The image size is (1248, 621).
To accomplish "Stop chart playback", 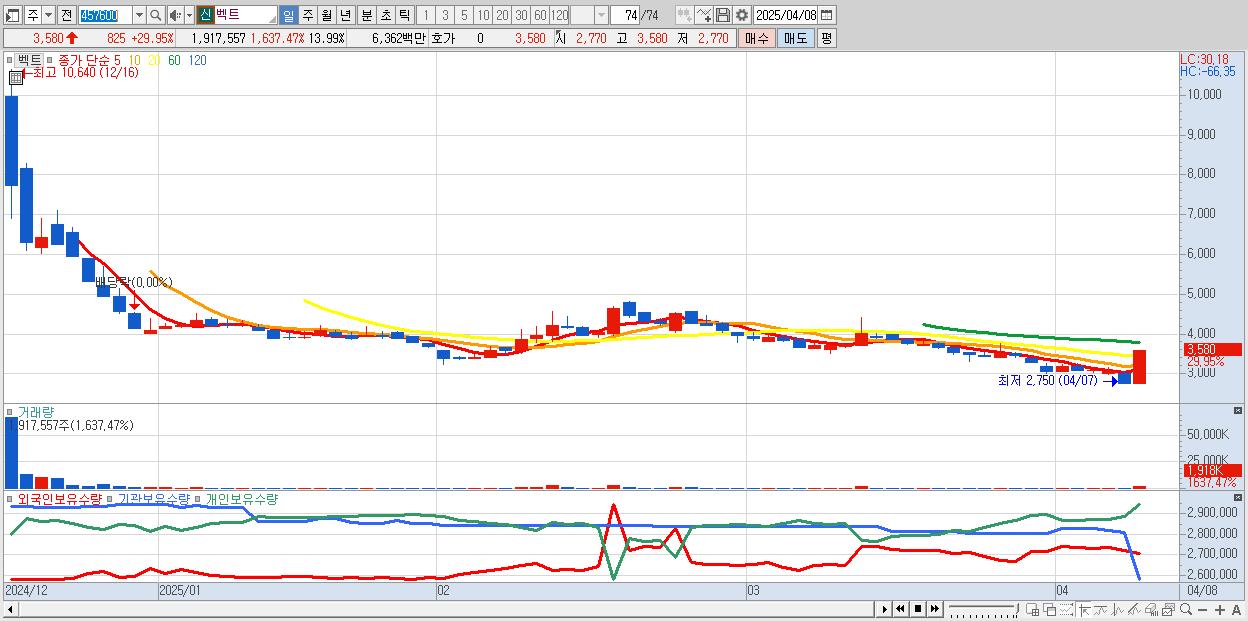I will [917, 609].
